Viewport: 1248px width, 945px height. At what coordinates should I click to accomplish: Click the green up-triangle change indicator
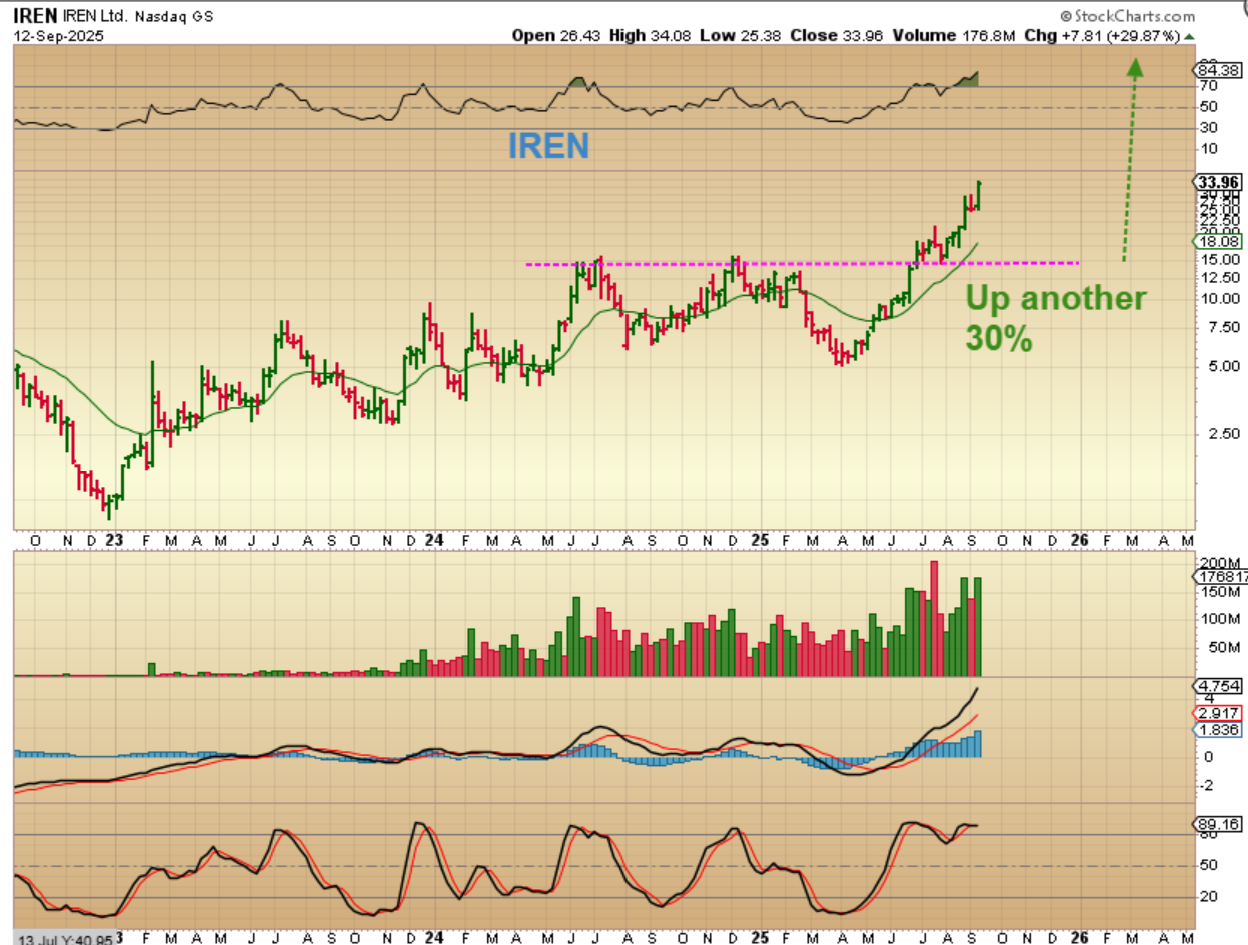click(x=1188, y=36)
